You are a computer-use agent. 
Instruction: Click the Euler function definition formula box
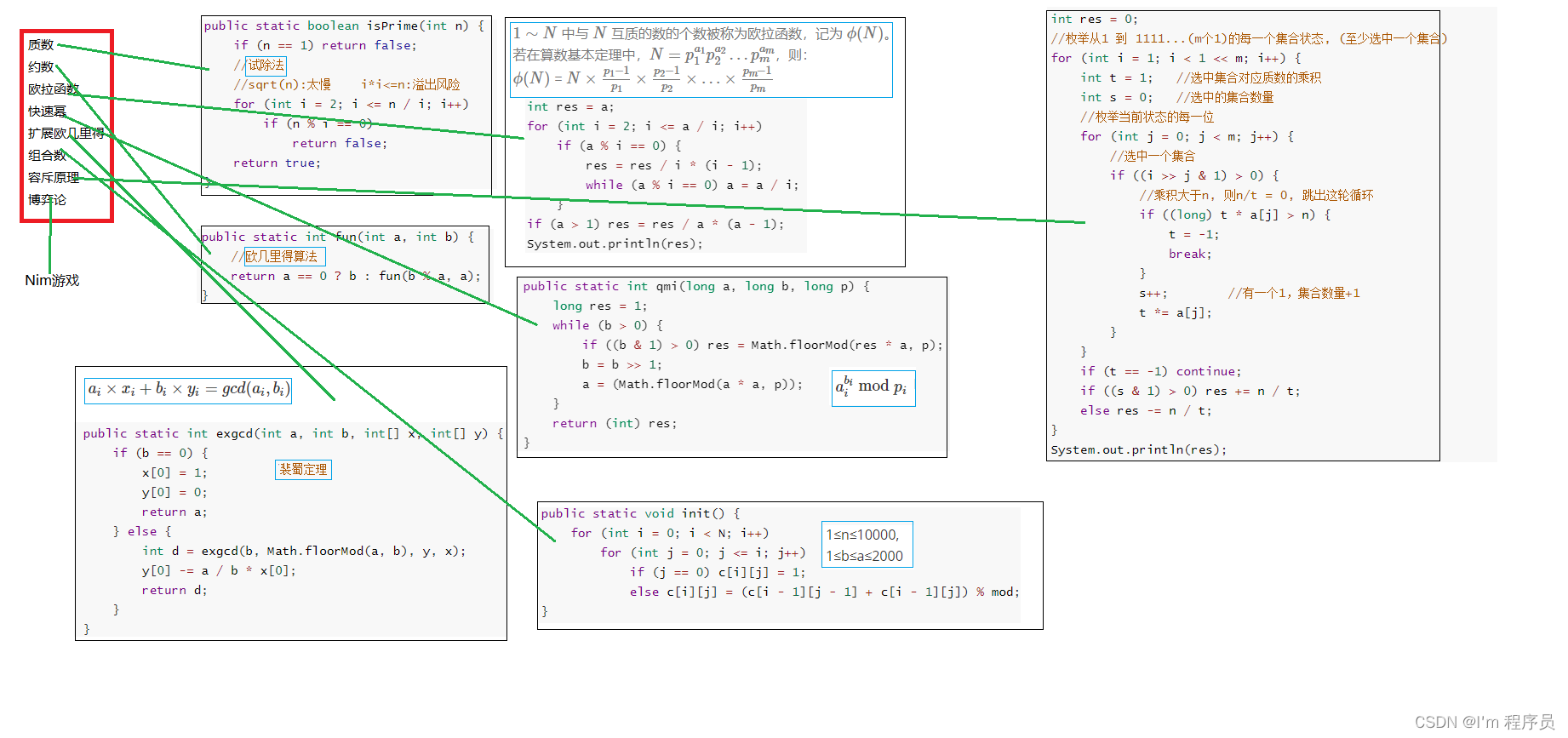coord(701,60)
